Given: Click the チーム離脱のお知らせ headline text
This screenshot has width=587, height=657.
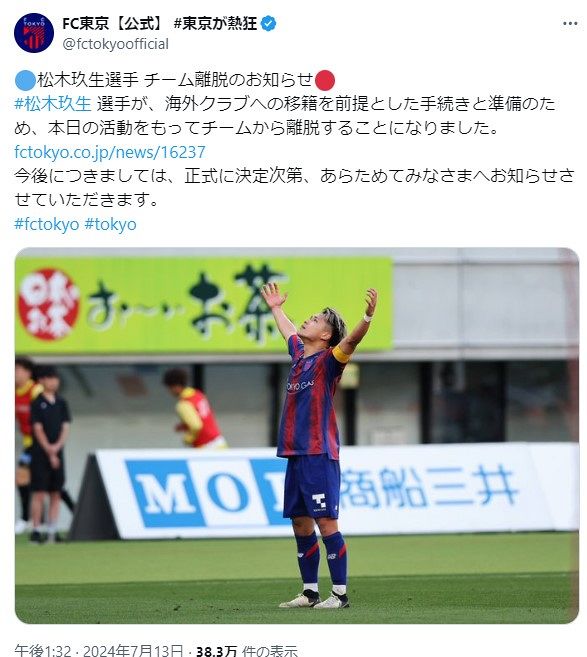Looking at the screenshot, I should [x=229, y=80].
